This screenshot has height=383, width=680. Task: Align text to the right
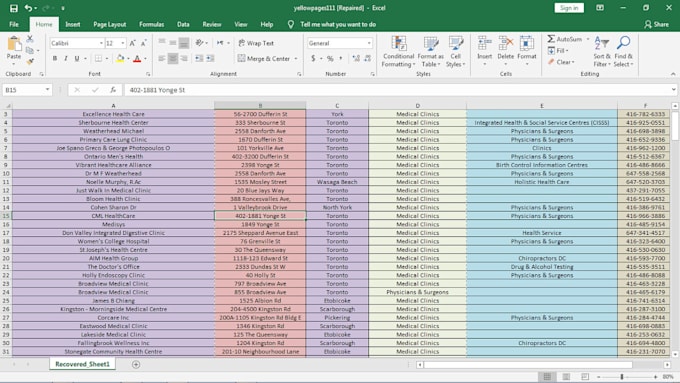click(184, 58)
